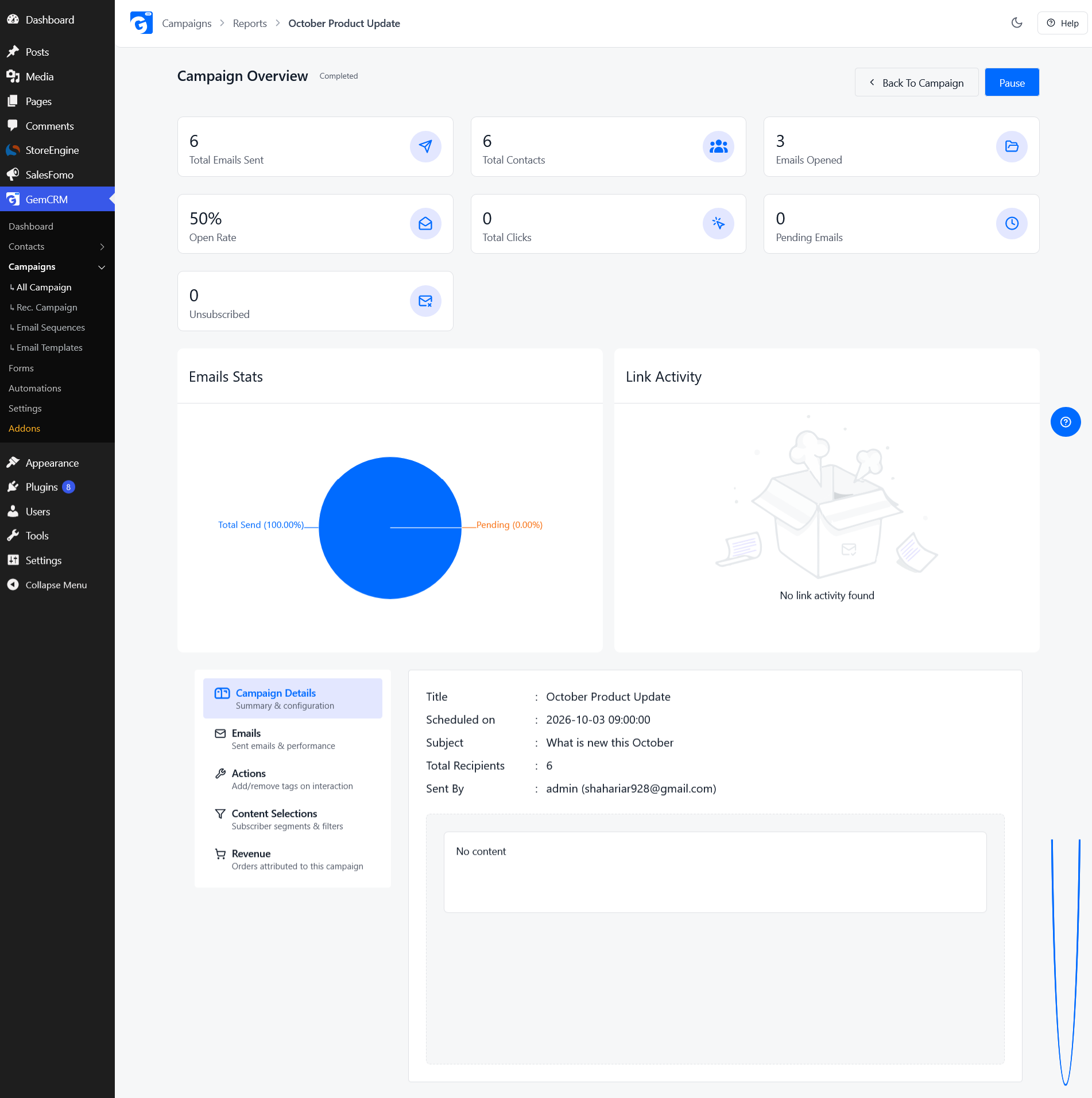
Task: Click the GemCRM logo in the header
Action: pos(141,23)
